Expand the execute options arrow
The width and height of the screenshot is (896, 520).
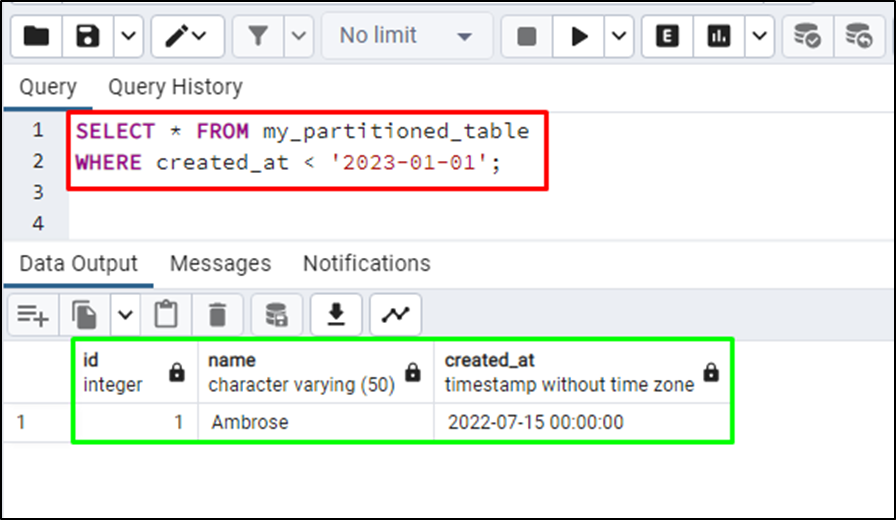click(619, 37)
